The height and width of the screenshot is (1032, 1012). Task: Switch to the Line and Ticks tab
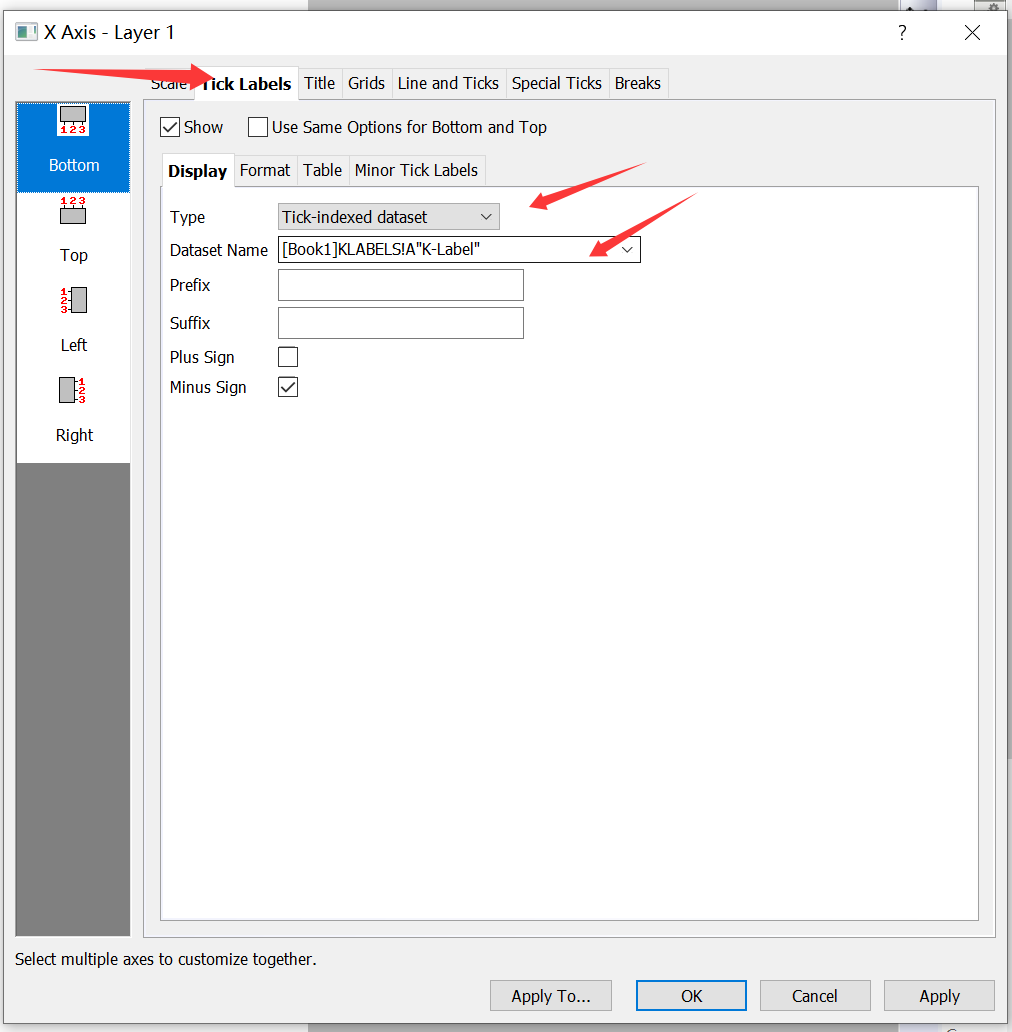click(448, 83)
